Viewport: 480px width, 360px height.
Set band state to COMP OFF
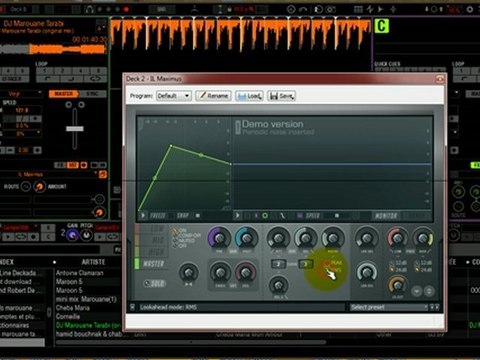(187, 235)
